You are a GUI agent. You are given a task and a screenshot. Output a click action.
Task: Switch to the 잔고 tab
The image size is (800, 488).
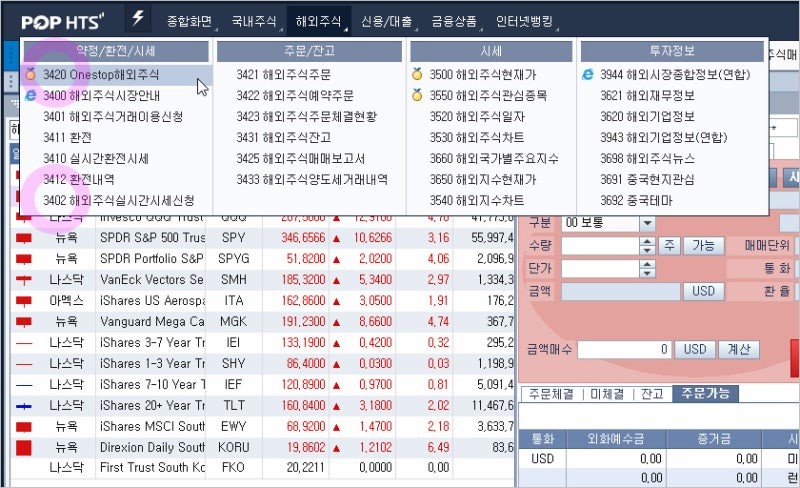pyautogui.click(x=652, y=394)
